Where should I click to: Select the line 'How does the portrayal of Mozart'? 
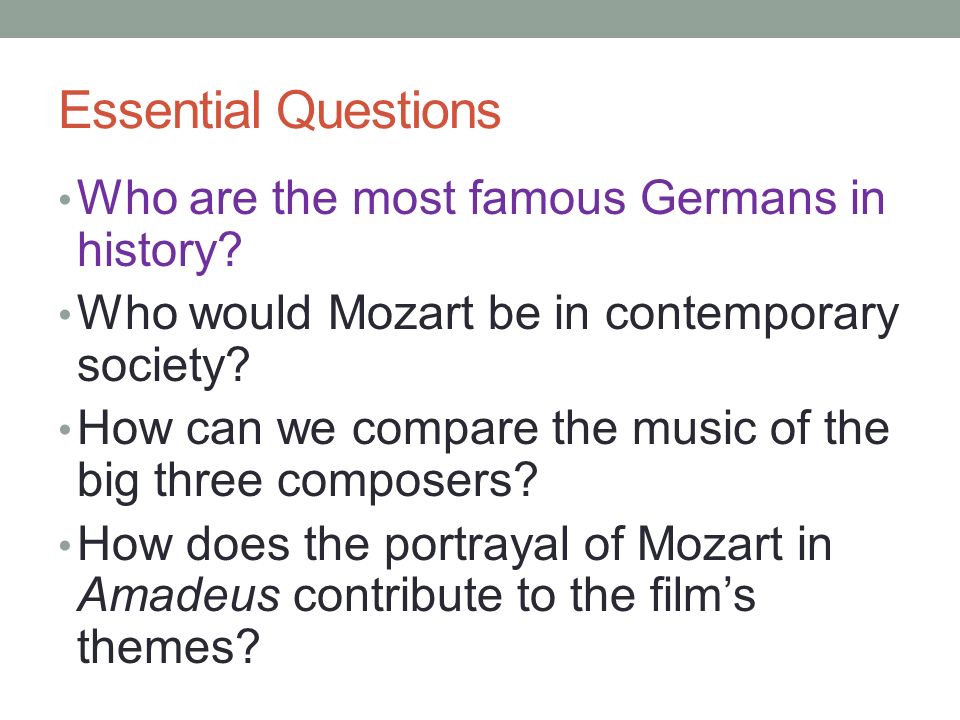[455, 544]
